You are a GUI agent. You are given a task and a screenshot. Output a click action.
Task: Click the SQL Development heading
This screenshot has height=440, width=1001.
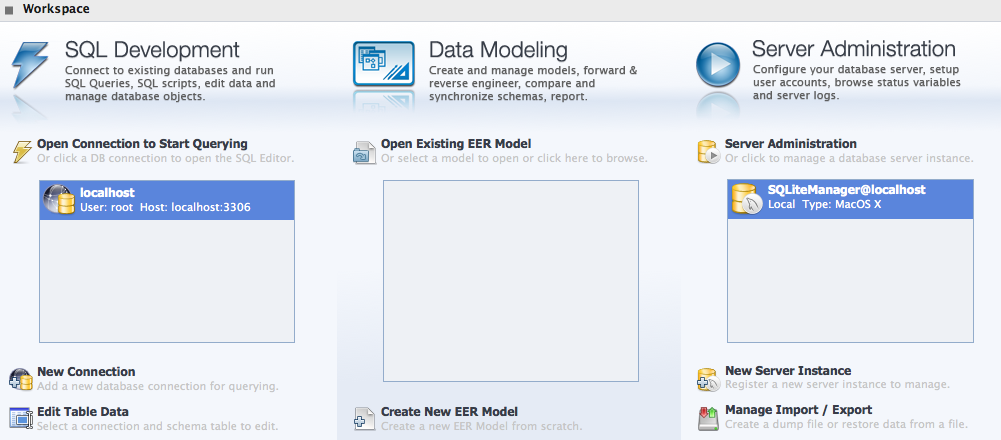coord(152,50)
